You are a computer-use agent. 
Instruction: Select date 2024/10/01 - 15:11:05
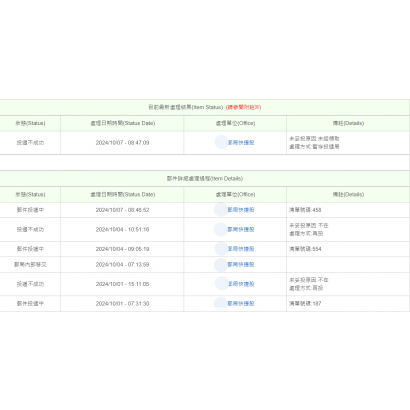click(x=122, y=284)
